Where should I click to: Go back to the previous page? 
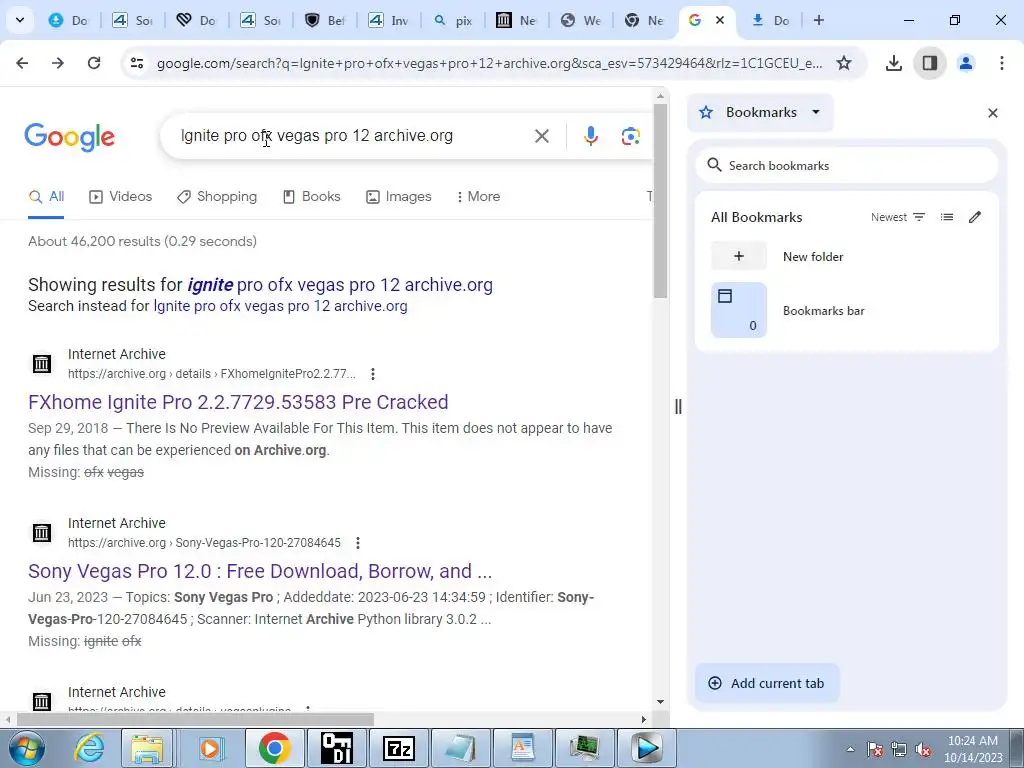pyautogui.click(x=22, y=63)
